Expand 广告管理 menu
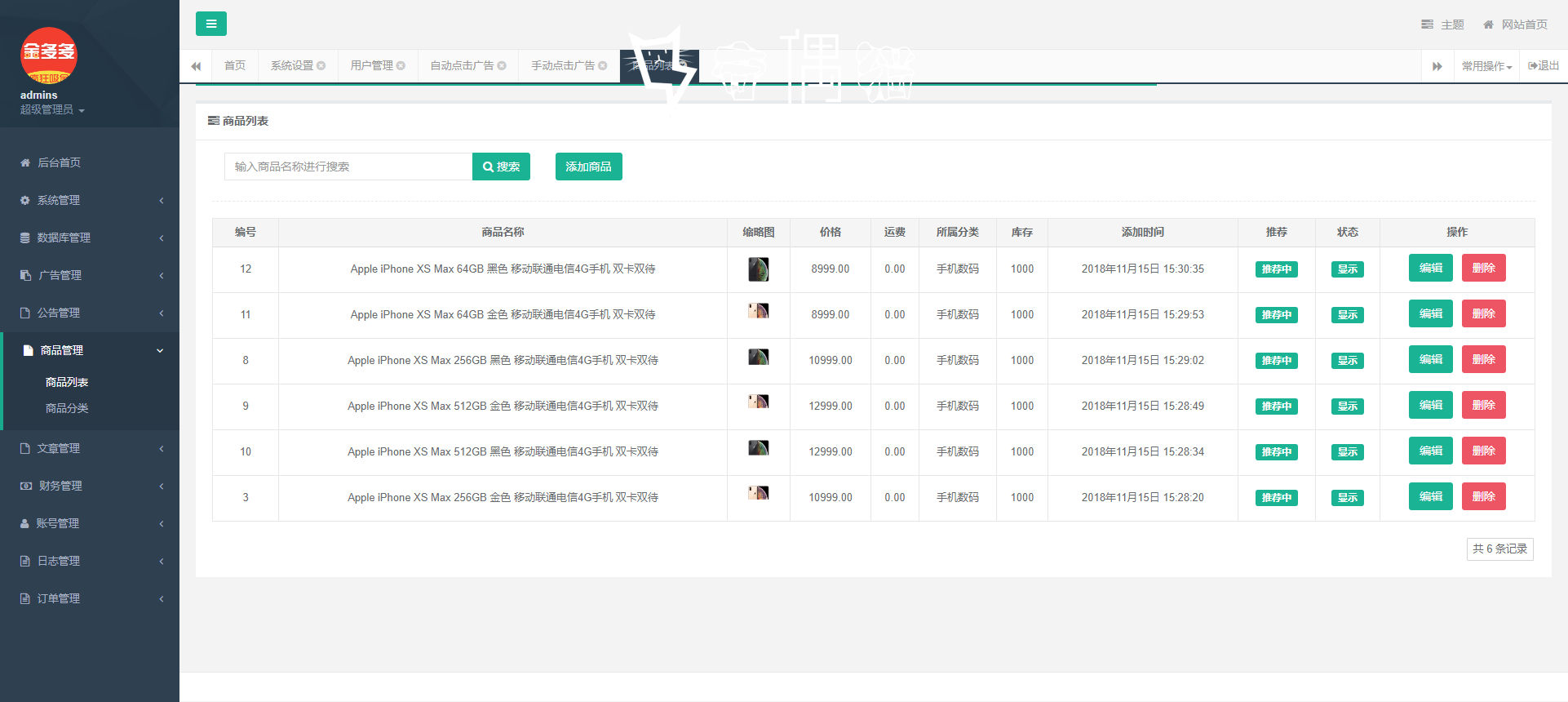 tap(90, 275)
